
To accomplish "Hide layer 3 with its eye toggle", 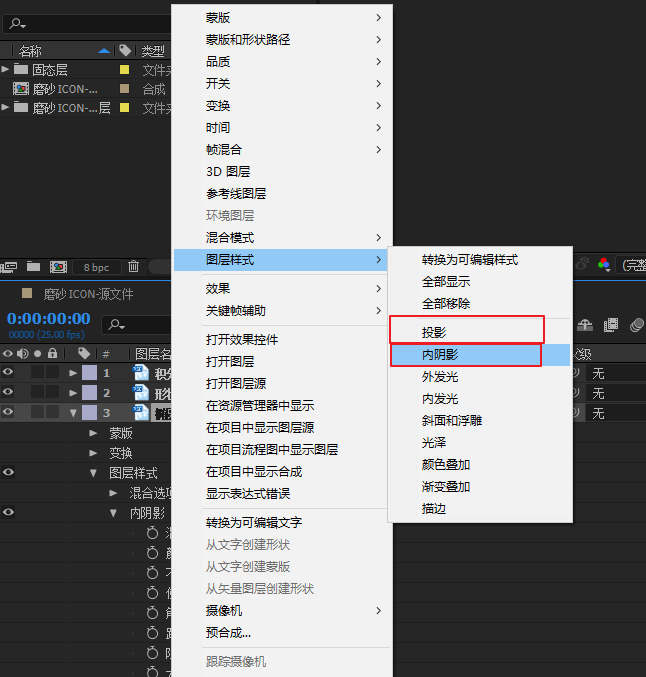I will coord(8,411).
